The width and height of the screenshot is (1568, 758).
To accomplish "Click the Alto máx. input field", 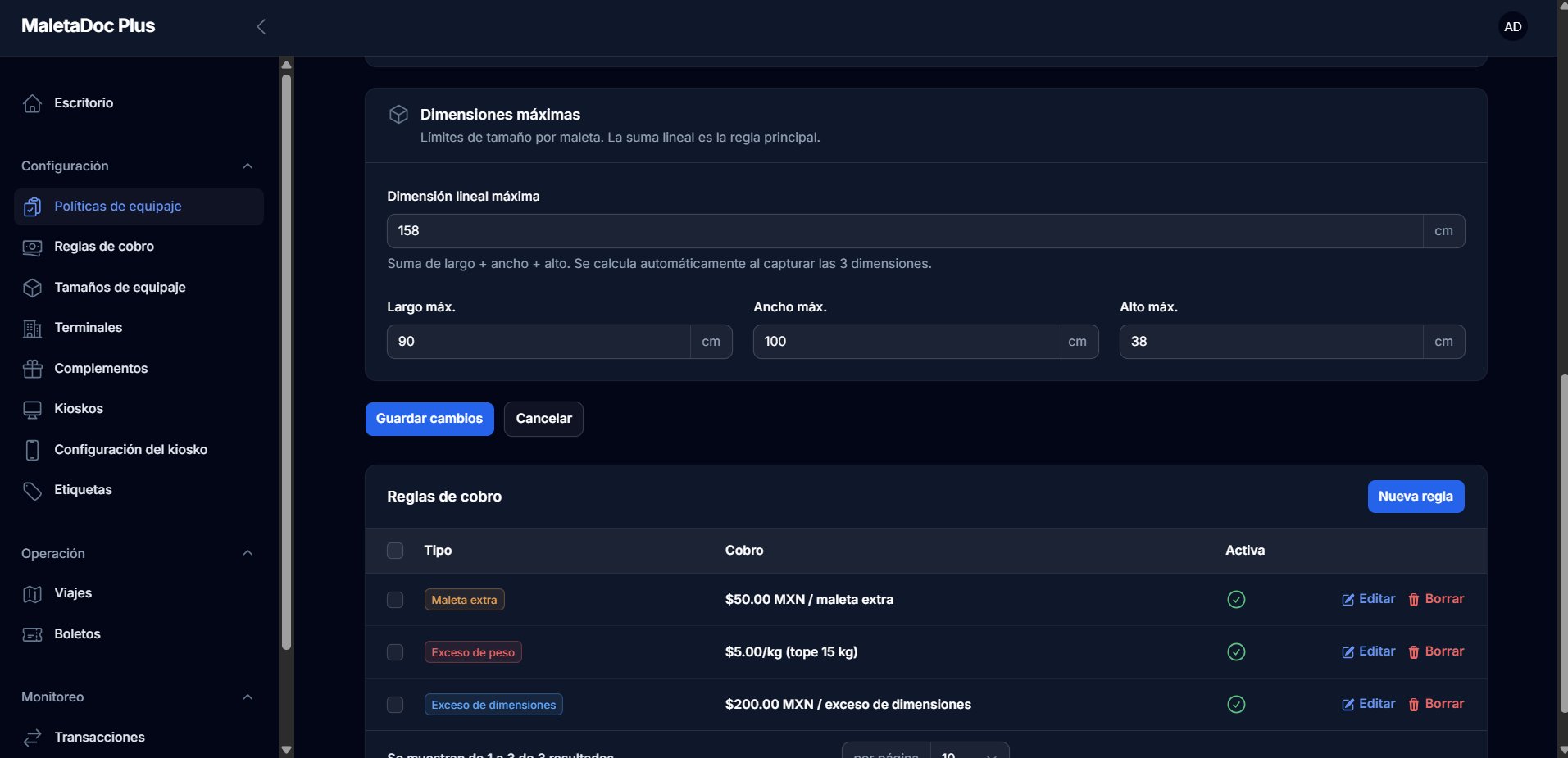I will click(1271, 342).
